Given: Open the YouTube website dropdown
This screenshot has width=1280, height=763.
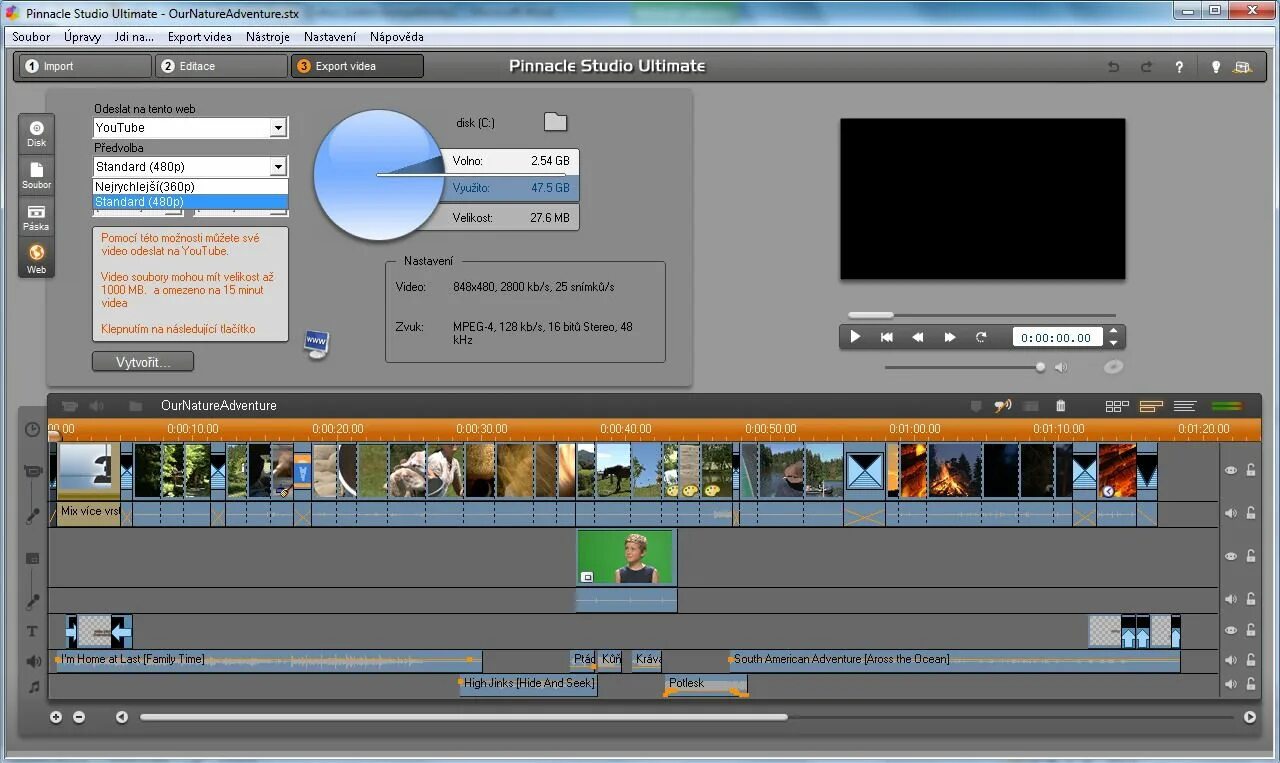Looking at the screenshot, I should (x=278, y=128).
